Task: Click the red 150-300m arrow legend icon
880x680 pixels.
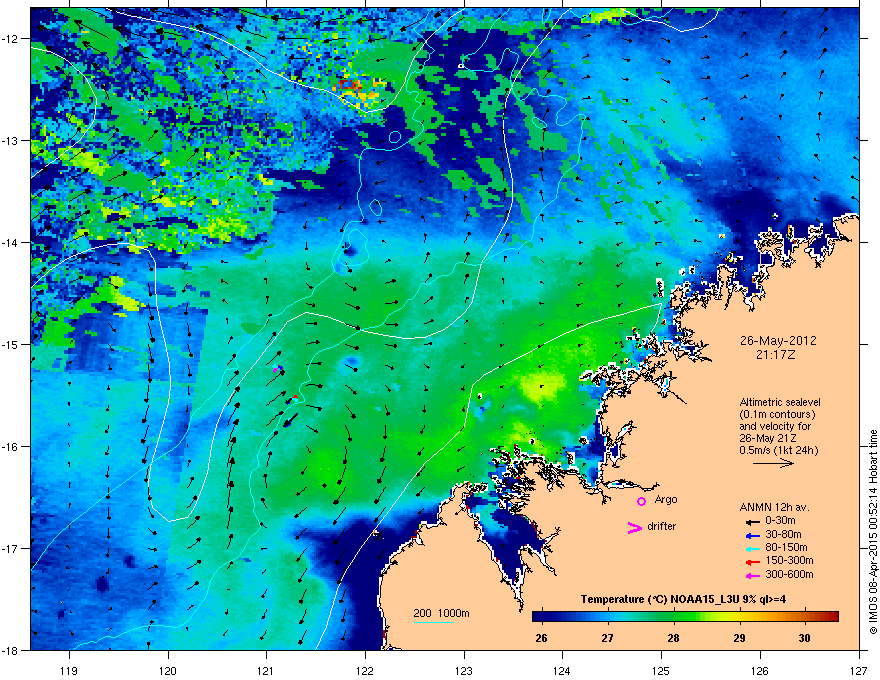Action: click(x=753, y=562)
